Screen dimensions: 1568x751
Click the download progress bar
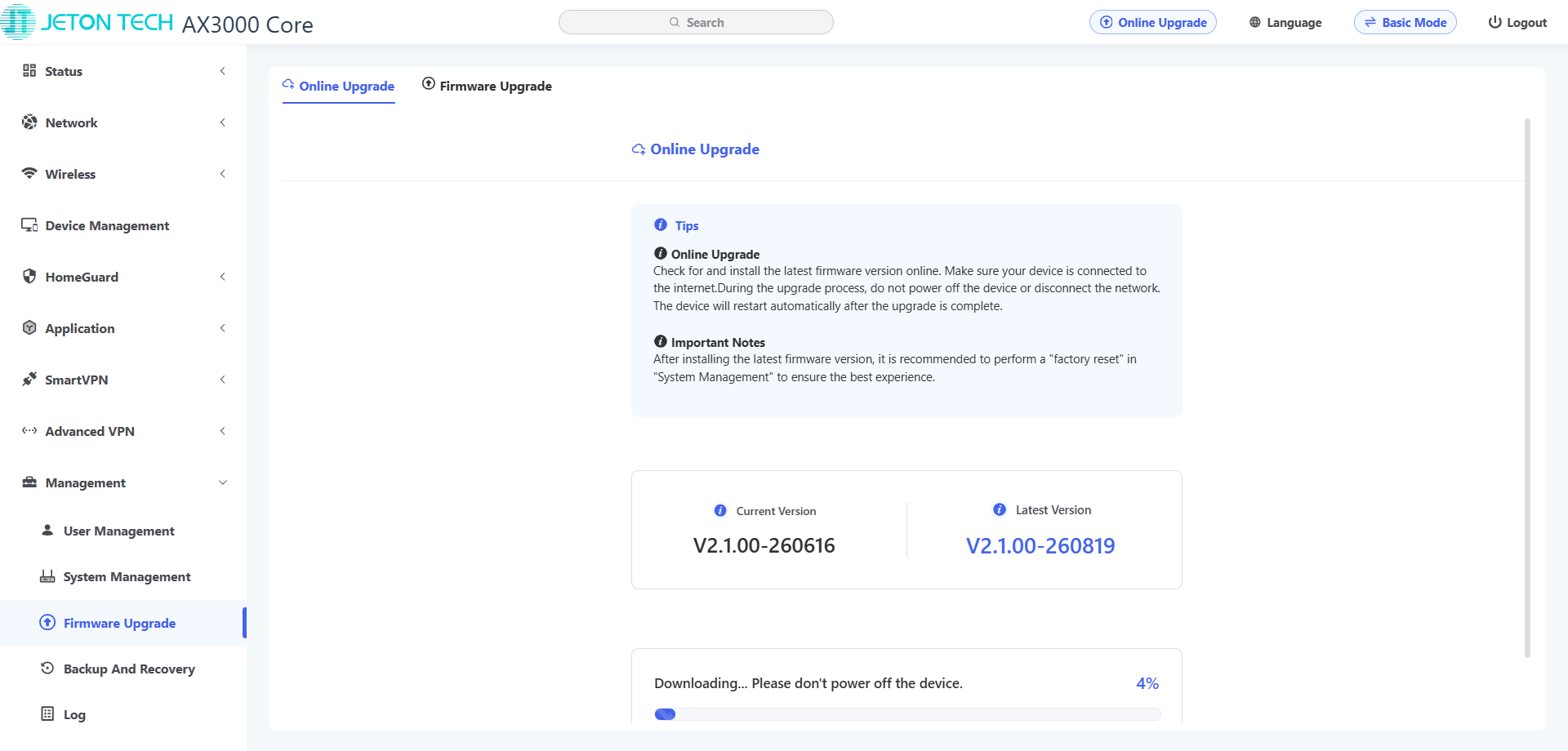click(907, 714)
